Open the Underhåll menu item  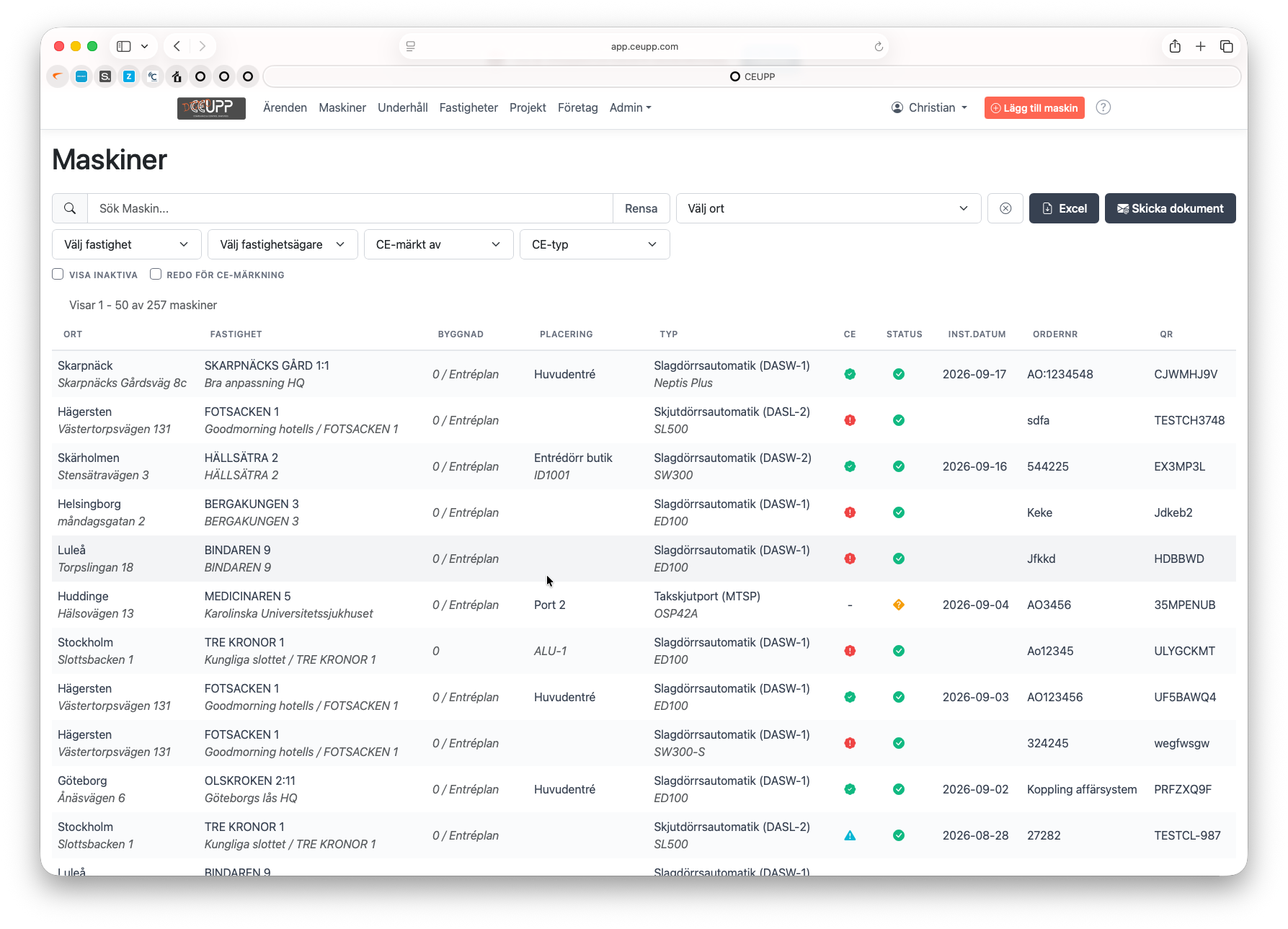point(403,107)
